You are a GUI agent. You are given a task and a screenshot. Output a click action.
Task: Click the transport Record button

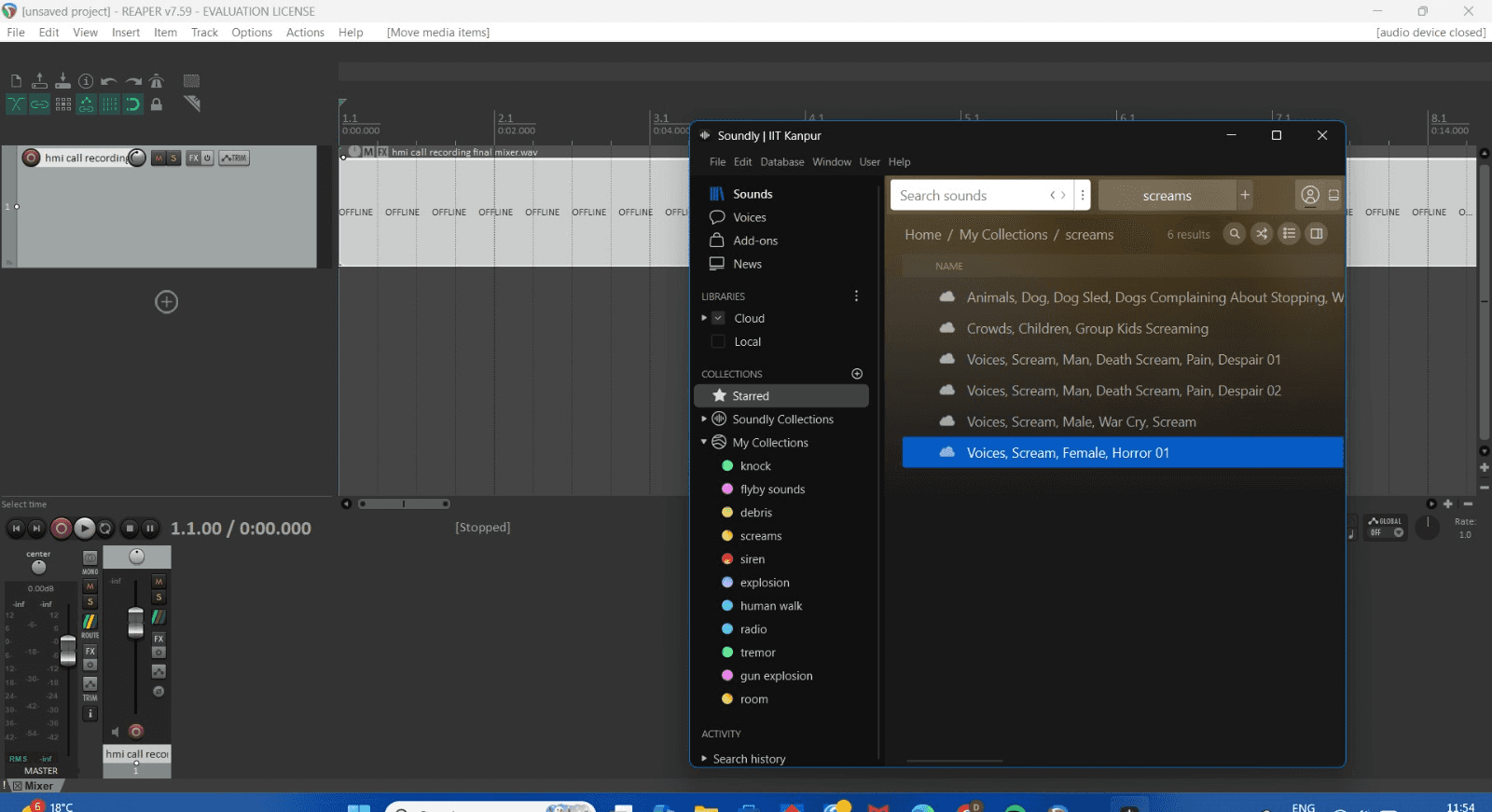pyautogui.click(x=61, y=529)
